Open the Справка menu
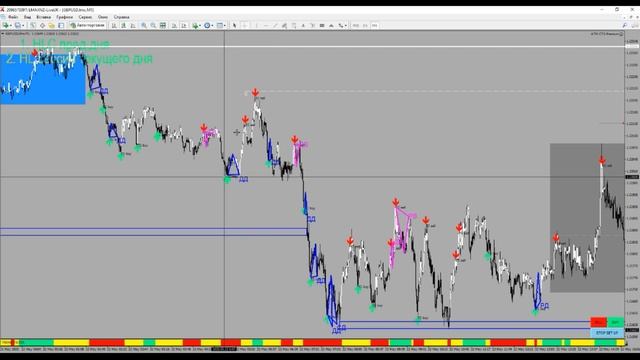640x360 pixels. (121, 17)
